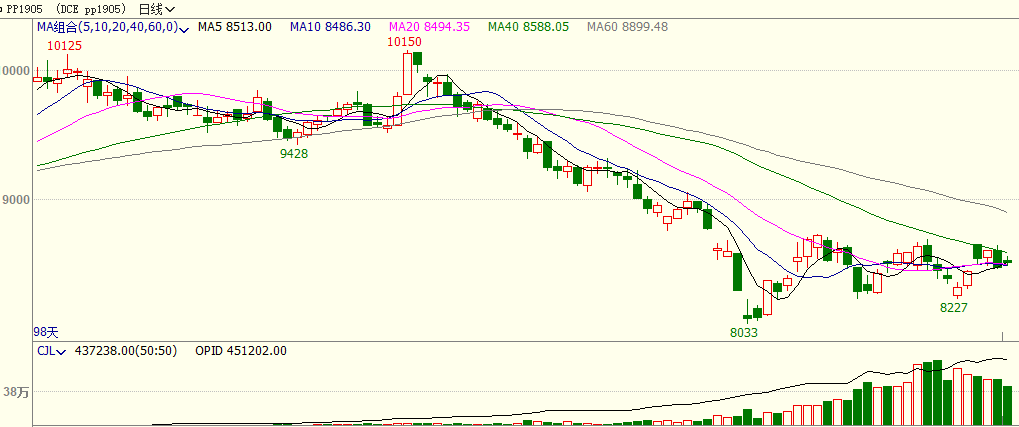The image size is (1019, 427).
Task: Click the 437238.00(50:50) volume value
Action: 126,351
